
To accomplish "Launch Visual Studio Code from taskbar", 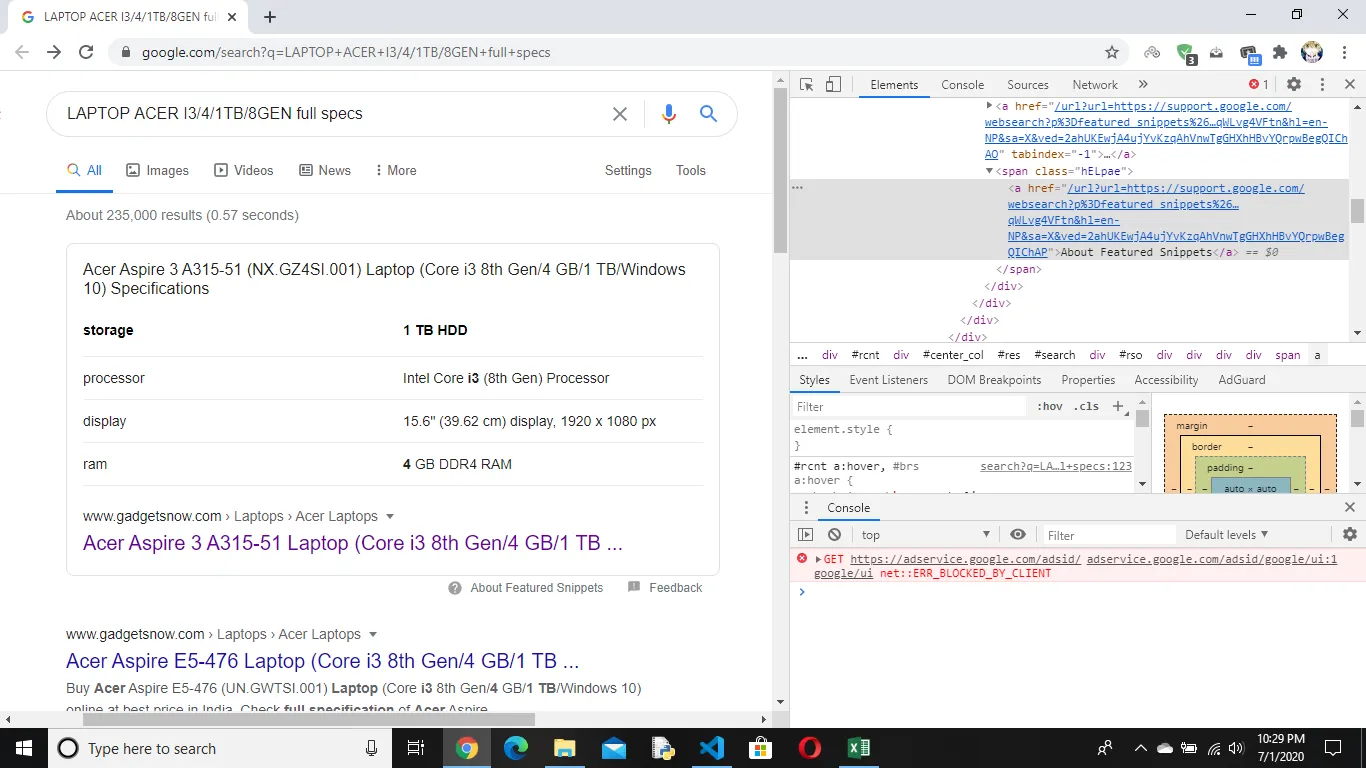I will (x=712, y=748).
